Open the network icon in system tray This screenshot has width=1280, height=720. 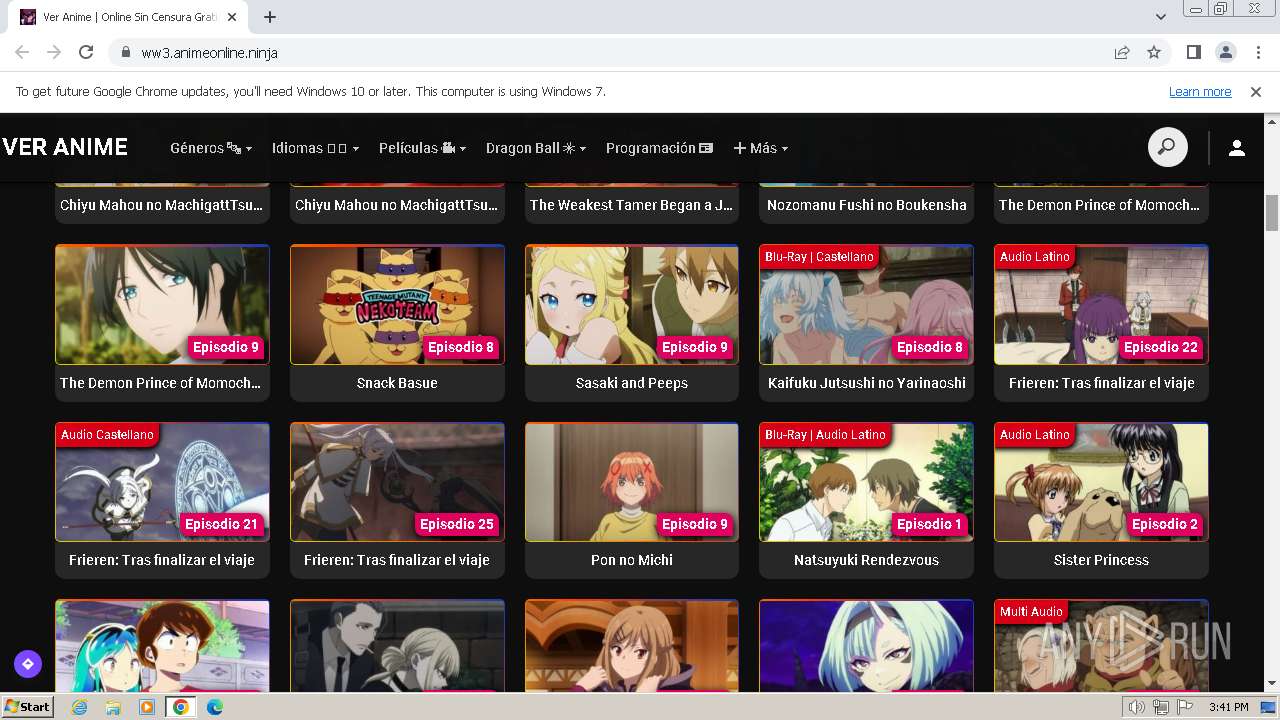[x=1160, y=707]
